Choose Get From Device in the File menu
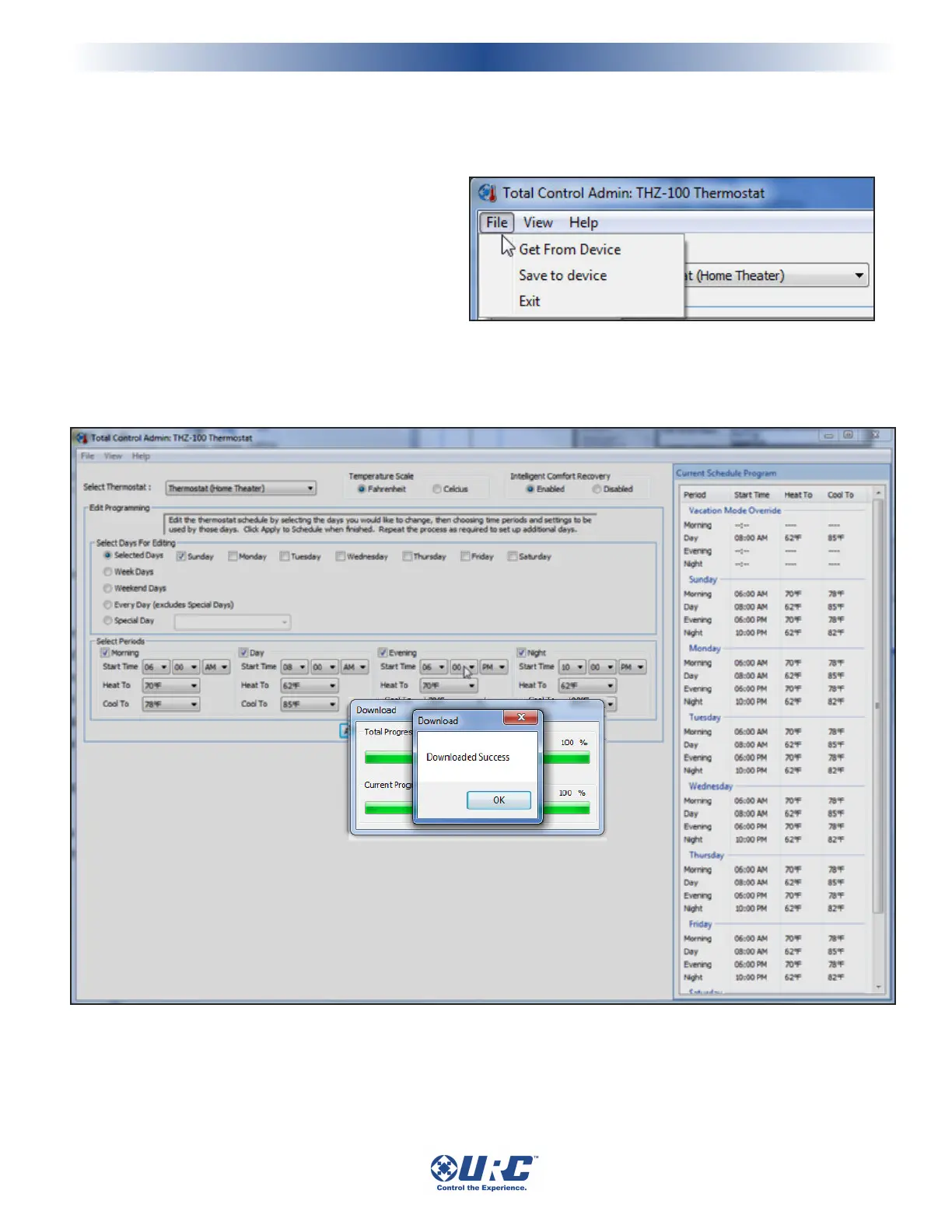The height and width of the screenshot is (1232, 952). click(569, 250)
